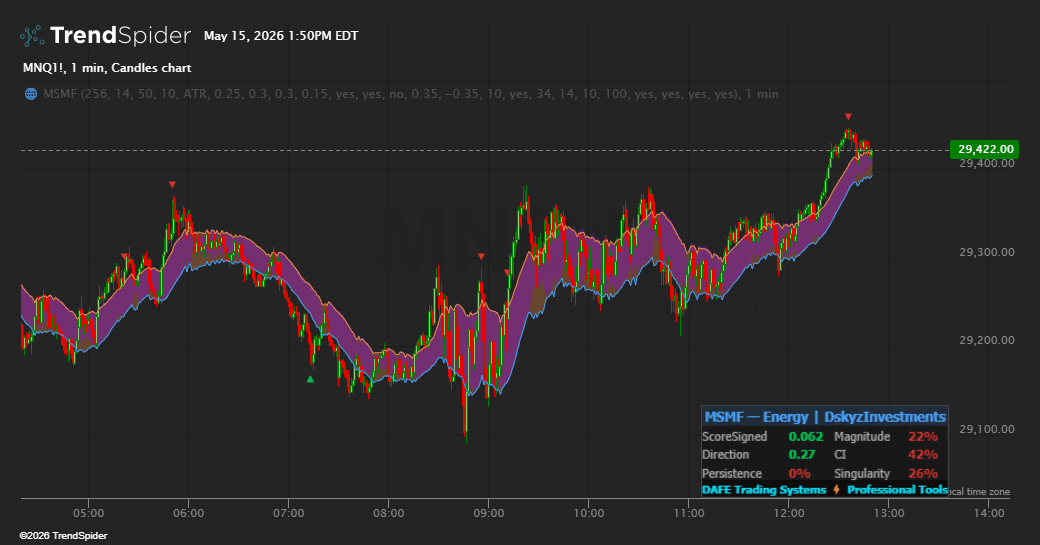
Task: Click the 10:00 time axis label
Action: [589, 513]
